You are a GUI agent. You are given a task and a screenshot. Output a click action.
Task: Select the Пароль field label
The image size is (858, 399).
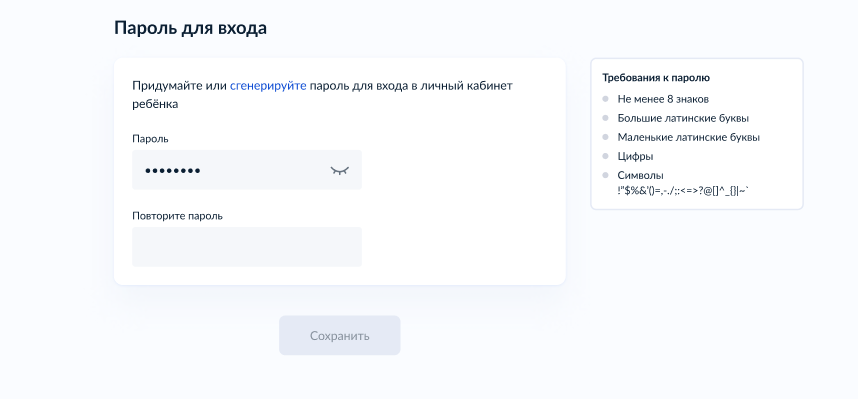click(150, 139)
